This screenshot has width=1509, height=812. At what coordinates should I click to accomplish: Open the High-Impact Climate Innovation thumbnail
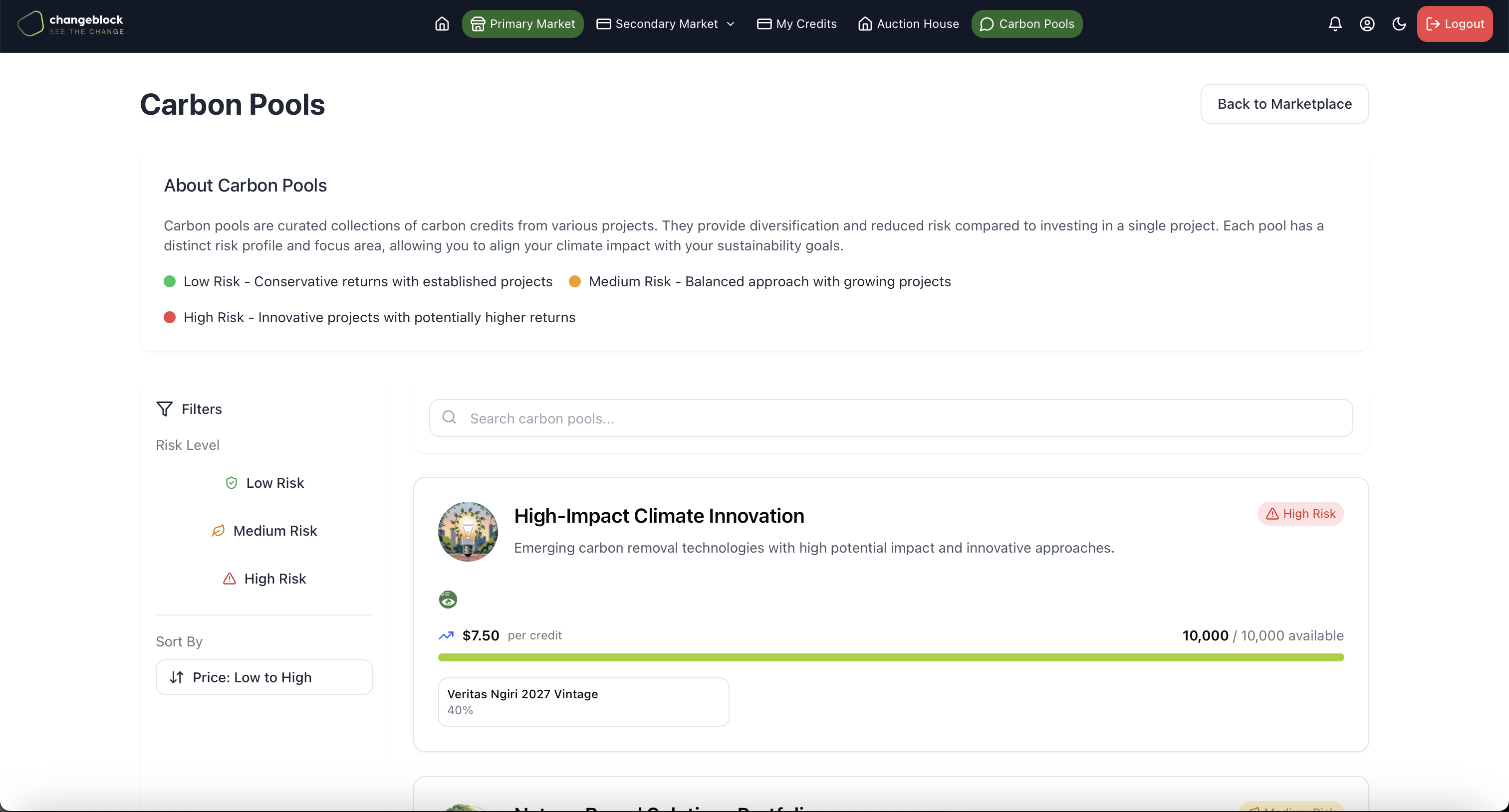pyautogui.click(x=468, y=532)
